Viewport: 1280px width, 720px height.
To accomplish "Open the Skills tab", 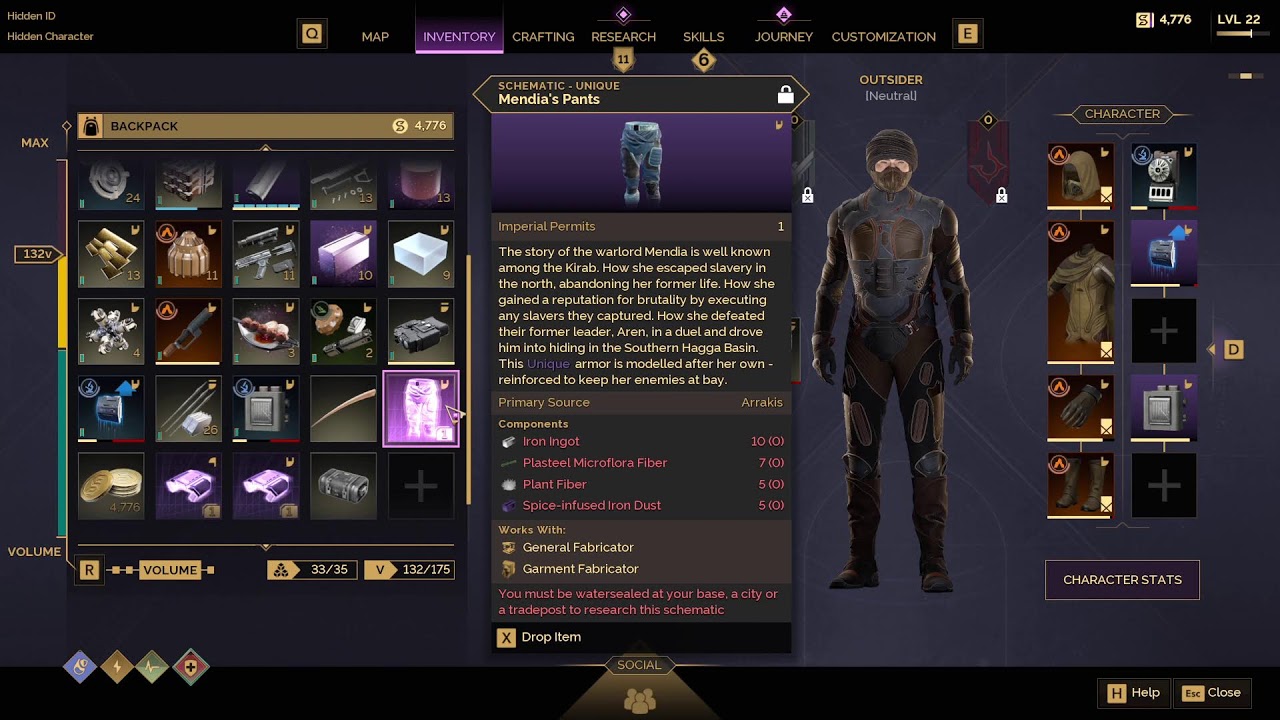I will [x=703, y=36].
